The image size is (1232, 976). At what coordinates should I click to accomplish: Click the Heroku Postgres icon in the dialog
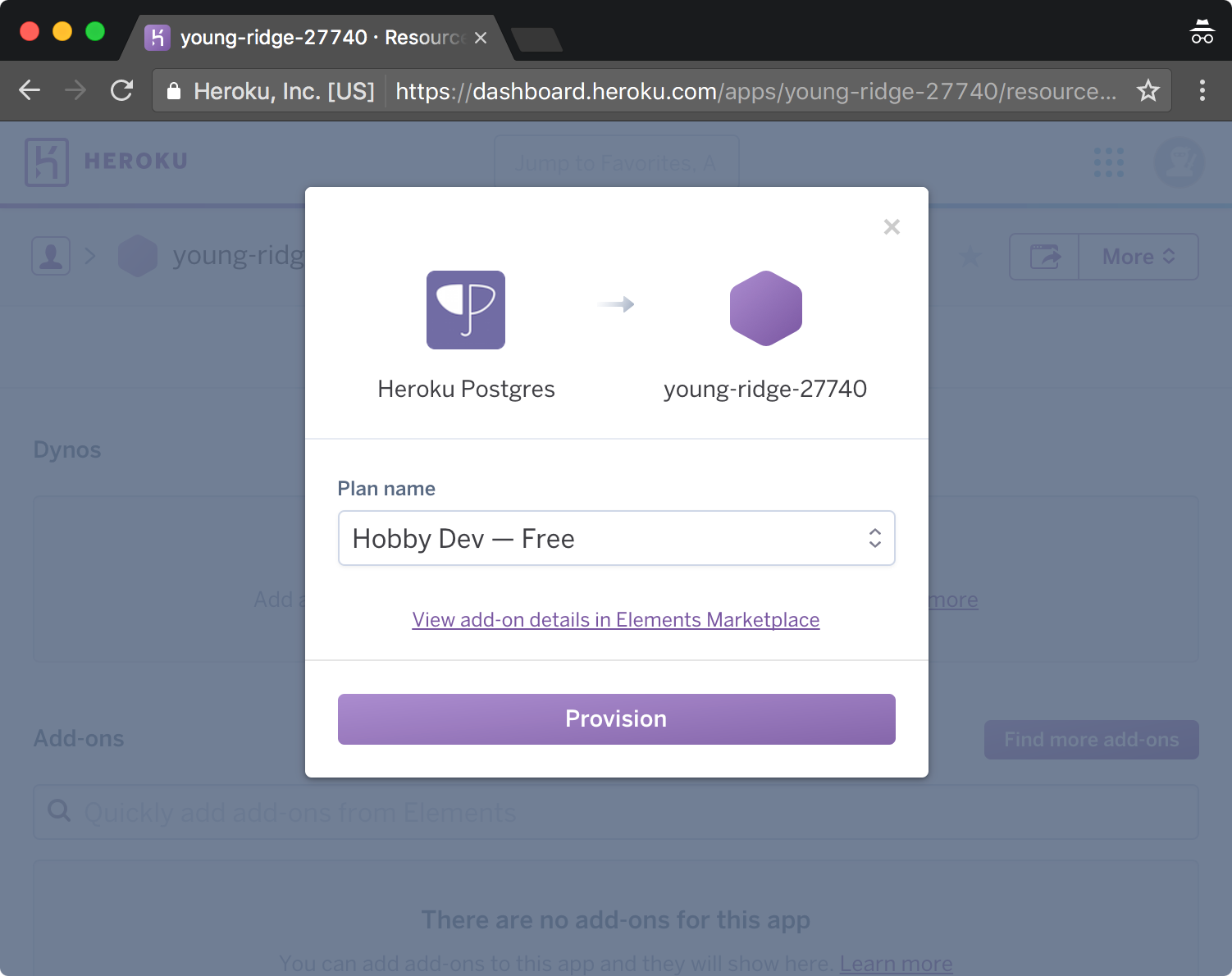coord(465,310)
